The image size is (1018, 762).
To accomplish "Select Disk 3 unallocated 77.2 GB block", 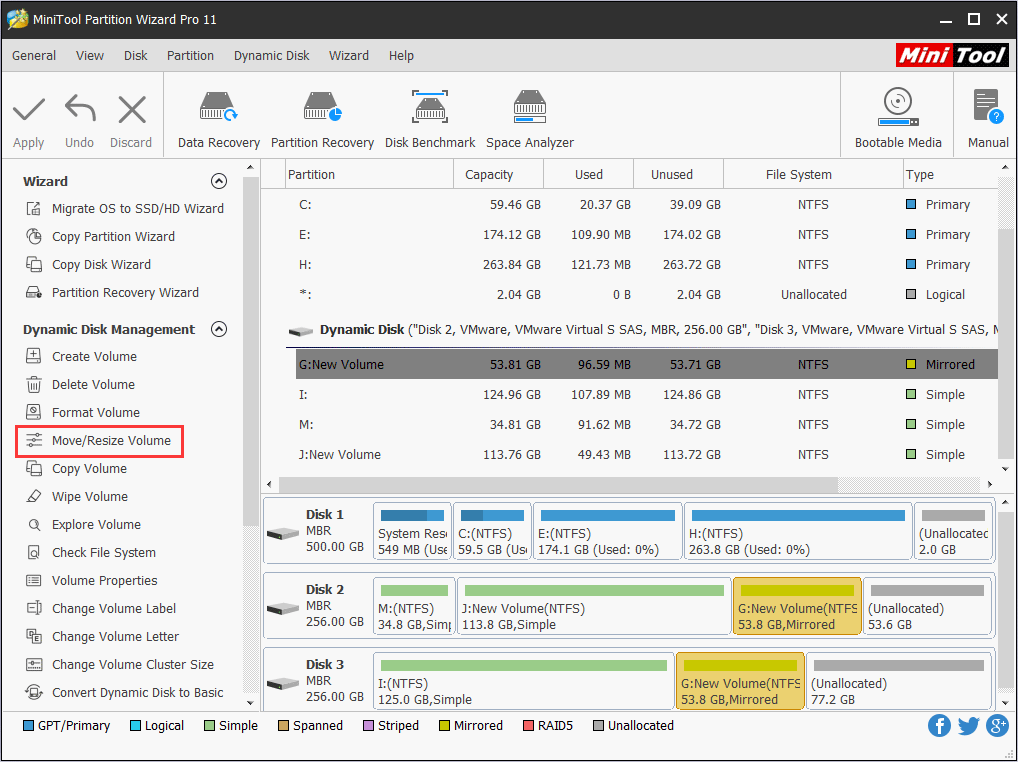I will (899, 681).
